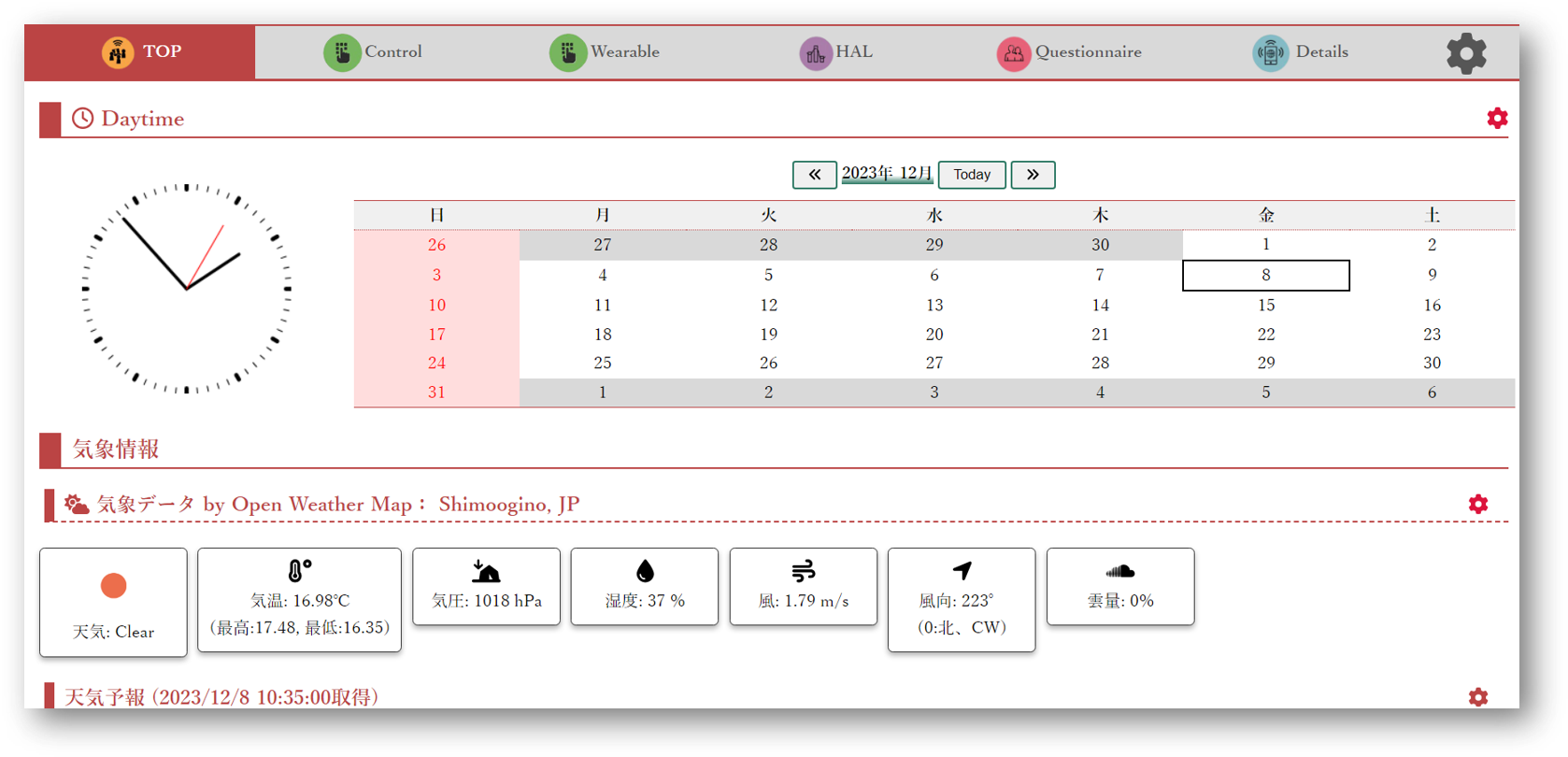Screen dimensions: 1568x757
Task: Click the weather cloud-sun icon beside 気象データ
Action: click(77, 505)
